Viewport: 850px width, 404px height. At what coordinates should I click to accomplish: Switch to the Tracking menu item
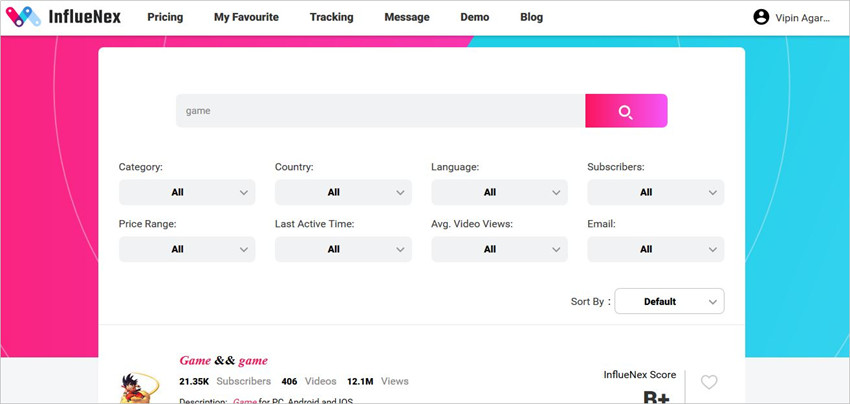pos(331,17)
